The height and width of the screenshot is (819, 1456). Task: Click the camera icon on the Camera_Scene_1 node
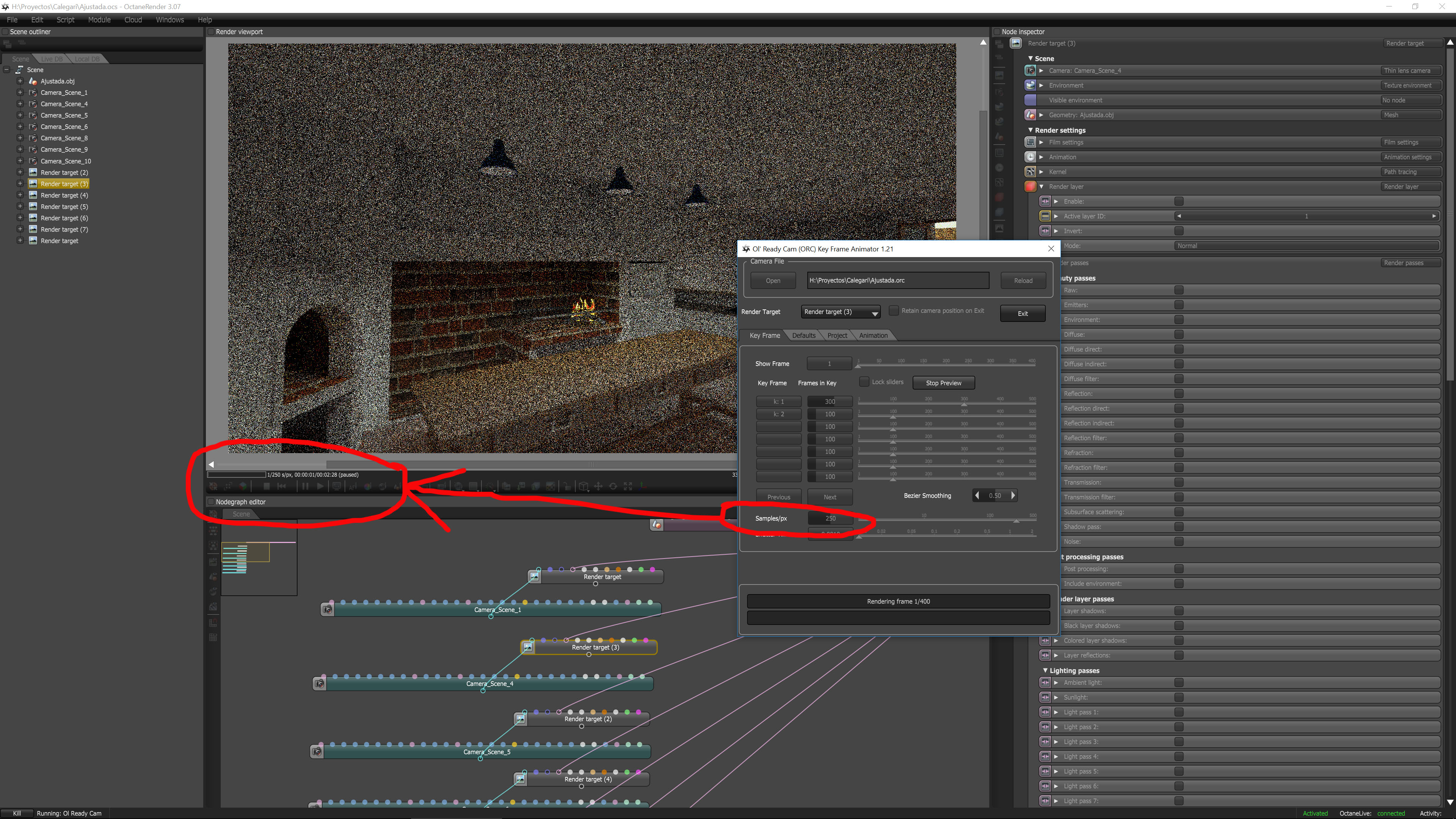(x=327, y=610)
